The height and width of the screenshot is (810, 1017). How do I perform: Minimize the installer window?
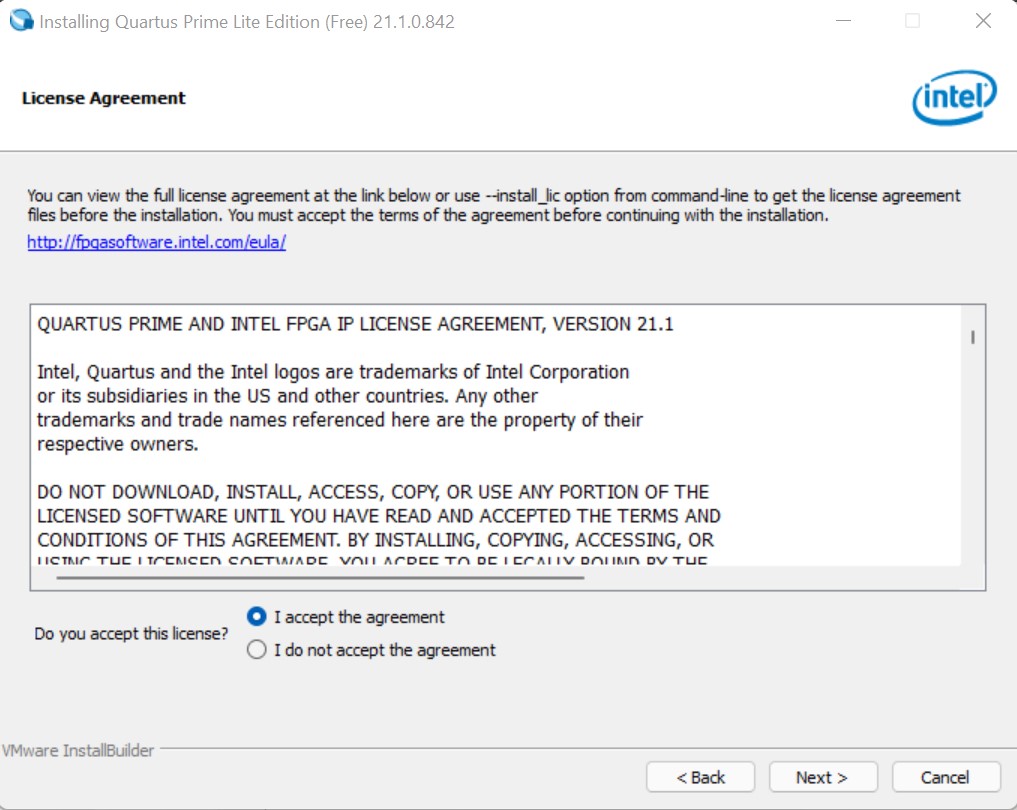(841, 21)
